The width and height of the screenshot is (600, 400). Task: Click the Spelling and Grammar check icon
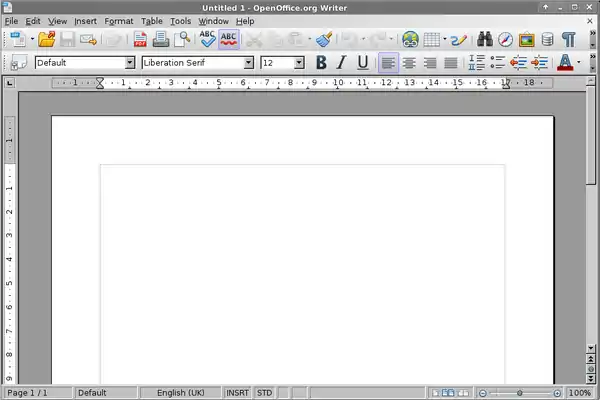[x=207, y=40]
